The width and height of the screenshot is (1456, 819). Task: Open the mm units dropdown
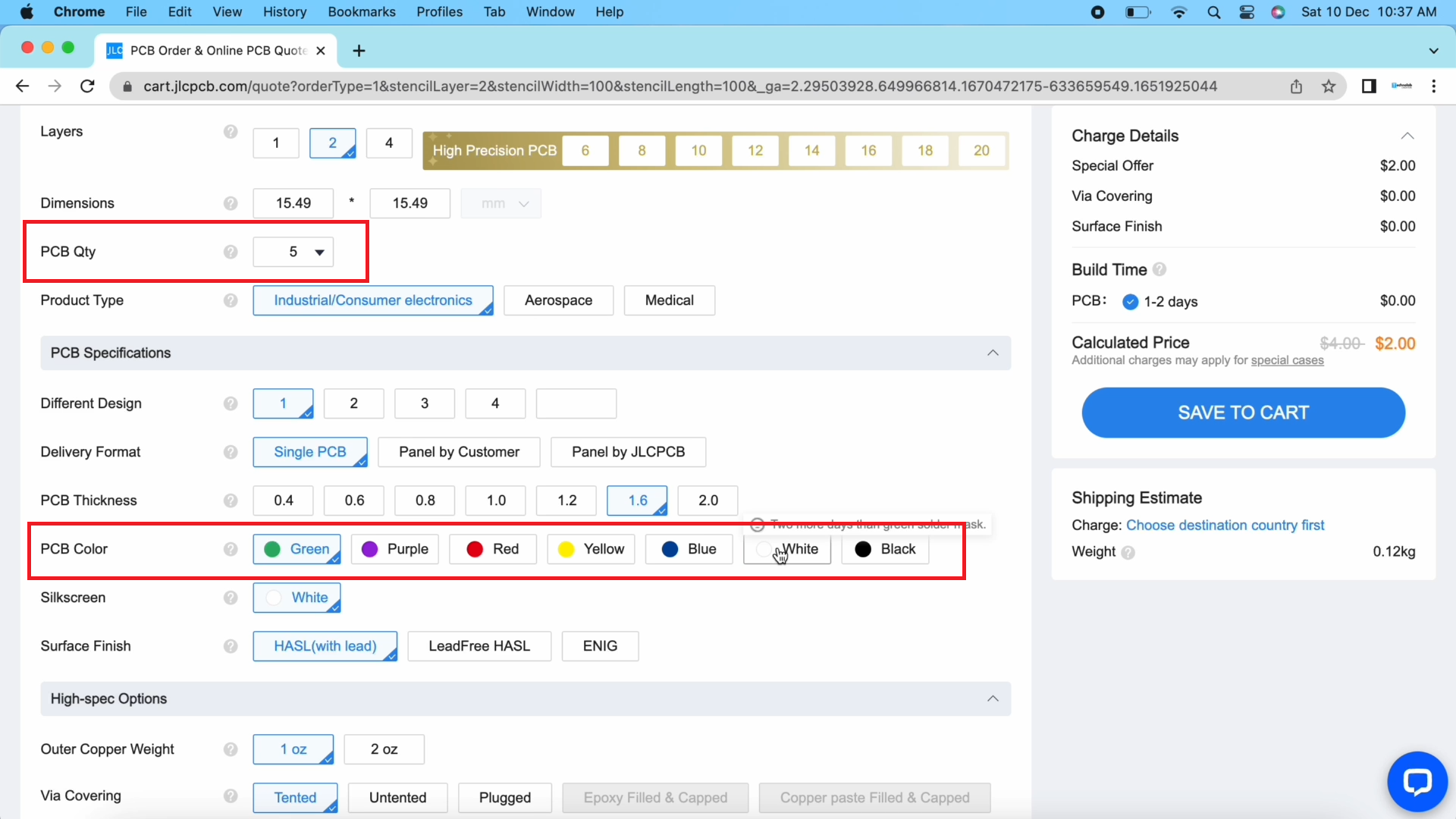pyautogui.click(x=501, y=203)
